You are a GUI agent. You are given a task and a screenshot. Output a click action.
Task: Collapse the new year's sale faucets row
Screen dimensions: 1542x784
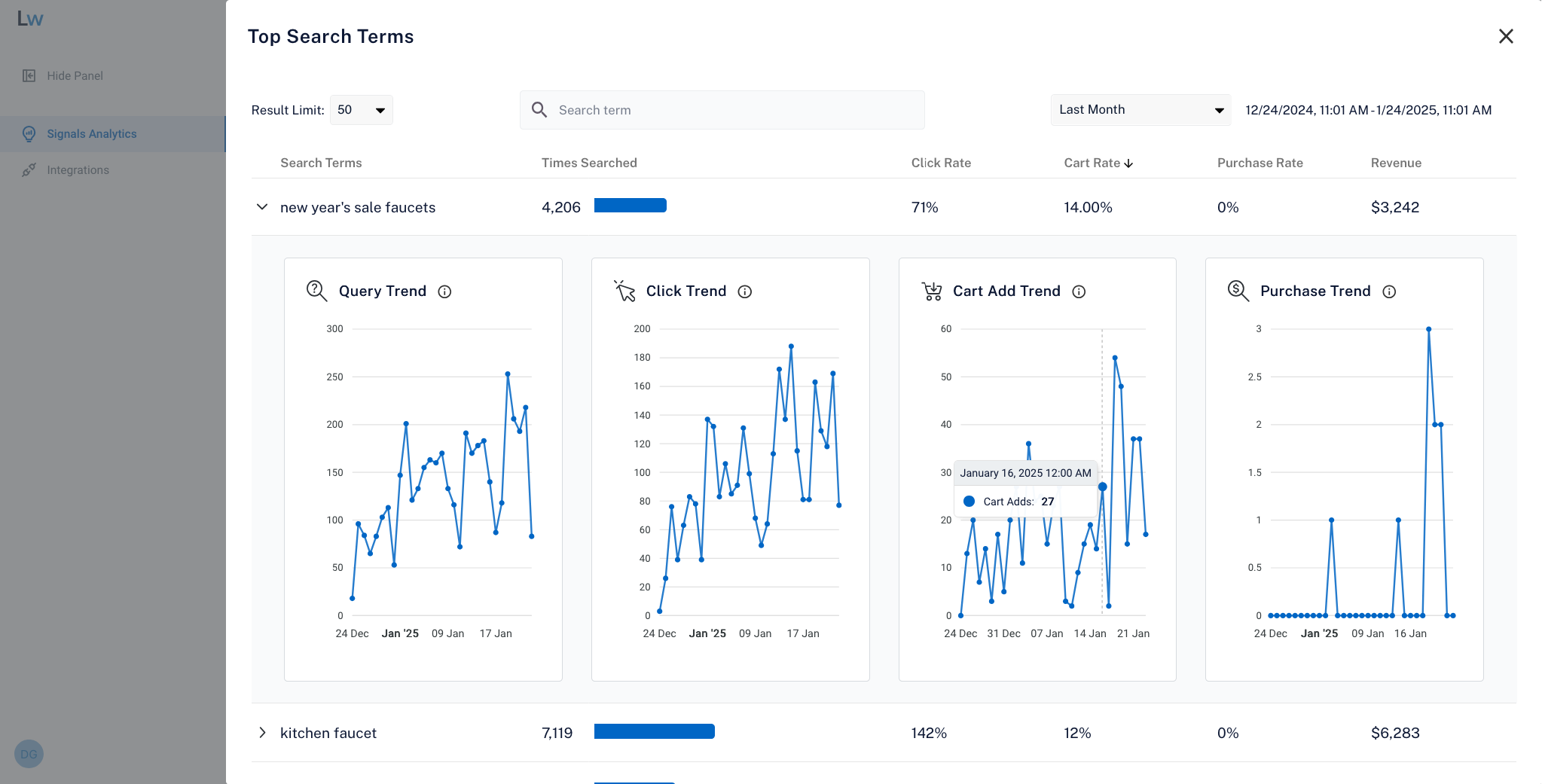[262, 206]
